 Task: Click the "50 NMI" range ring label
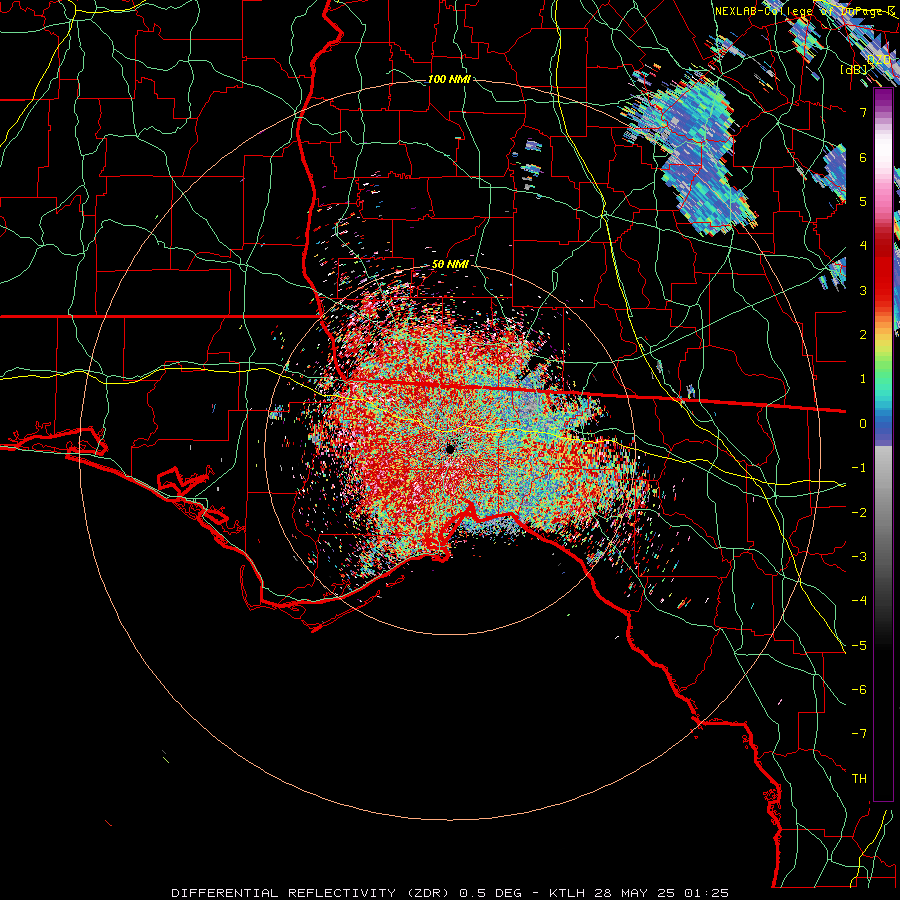(x=451, y=265)
